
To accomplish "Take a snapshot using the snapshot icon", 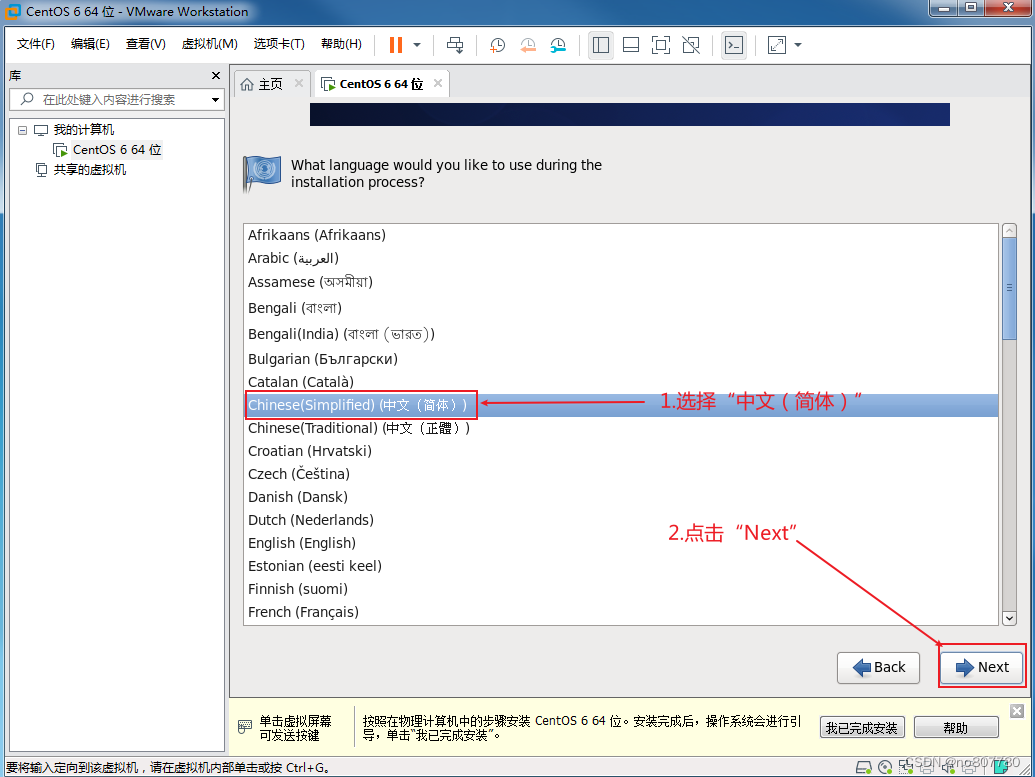I will [x=496, y=45].
